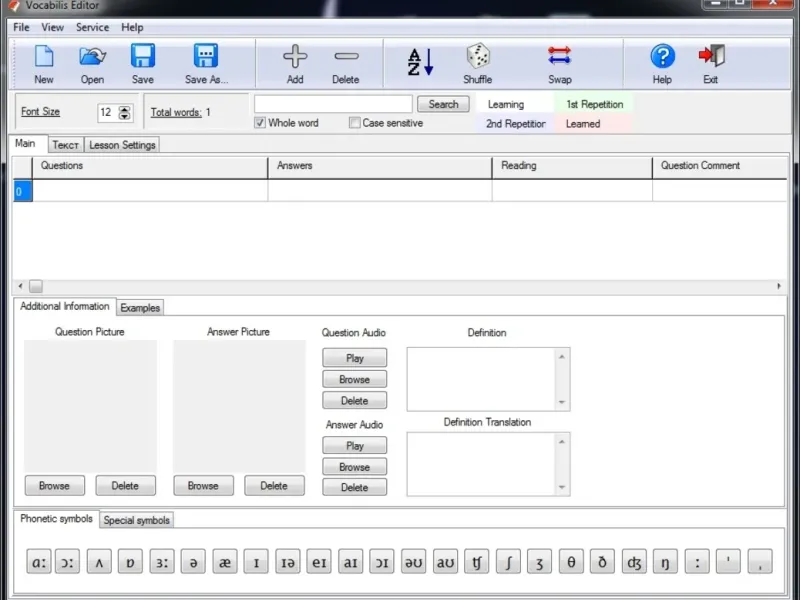Insert phonetic symbol ɑː
This screenshot has width=800, height=600.
(x=39, y=562)
